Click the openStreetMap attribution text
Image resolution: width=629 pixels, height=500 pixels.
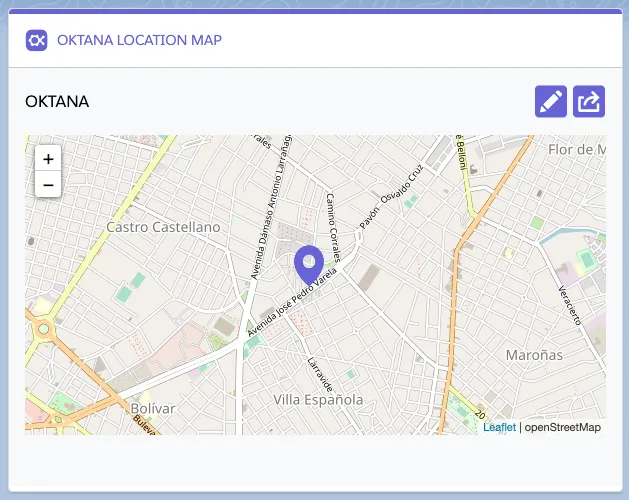click(x=562, y=427)
